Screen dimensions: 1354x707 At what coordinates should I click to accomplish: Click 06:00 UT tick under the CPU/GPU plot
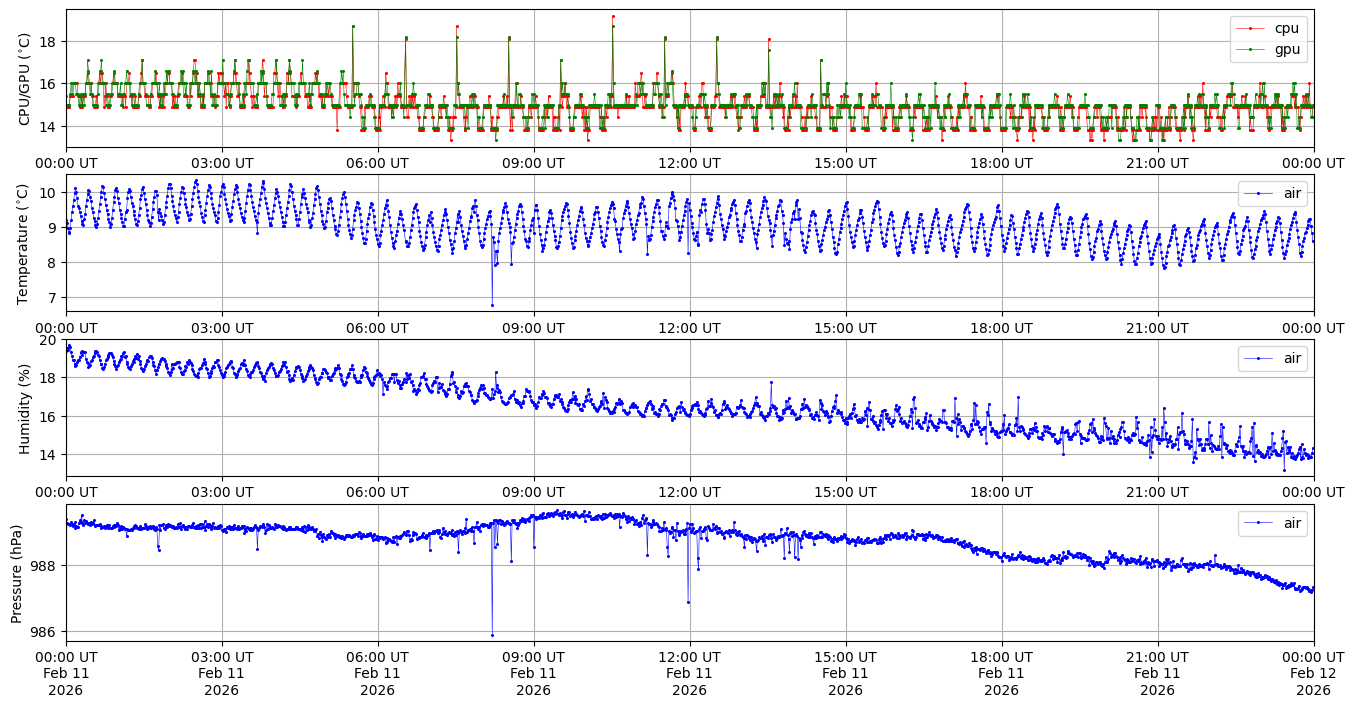pyautogui.click(x=377, y=163)
